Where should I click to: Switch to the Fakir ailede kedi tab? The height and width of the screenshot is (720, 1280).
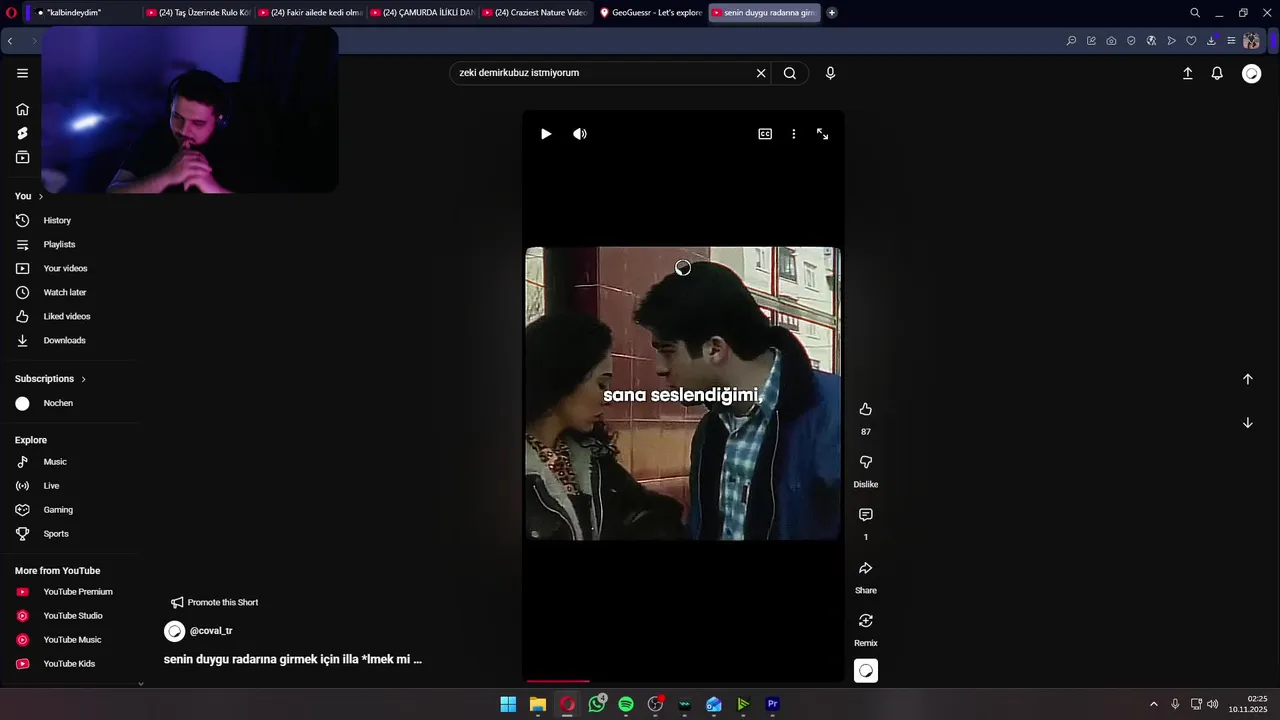(x=309, y=13)
